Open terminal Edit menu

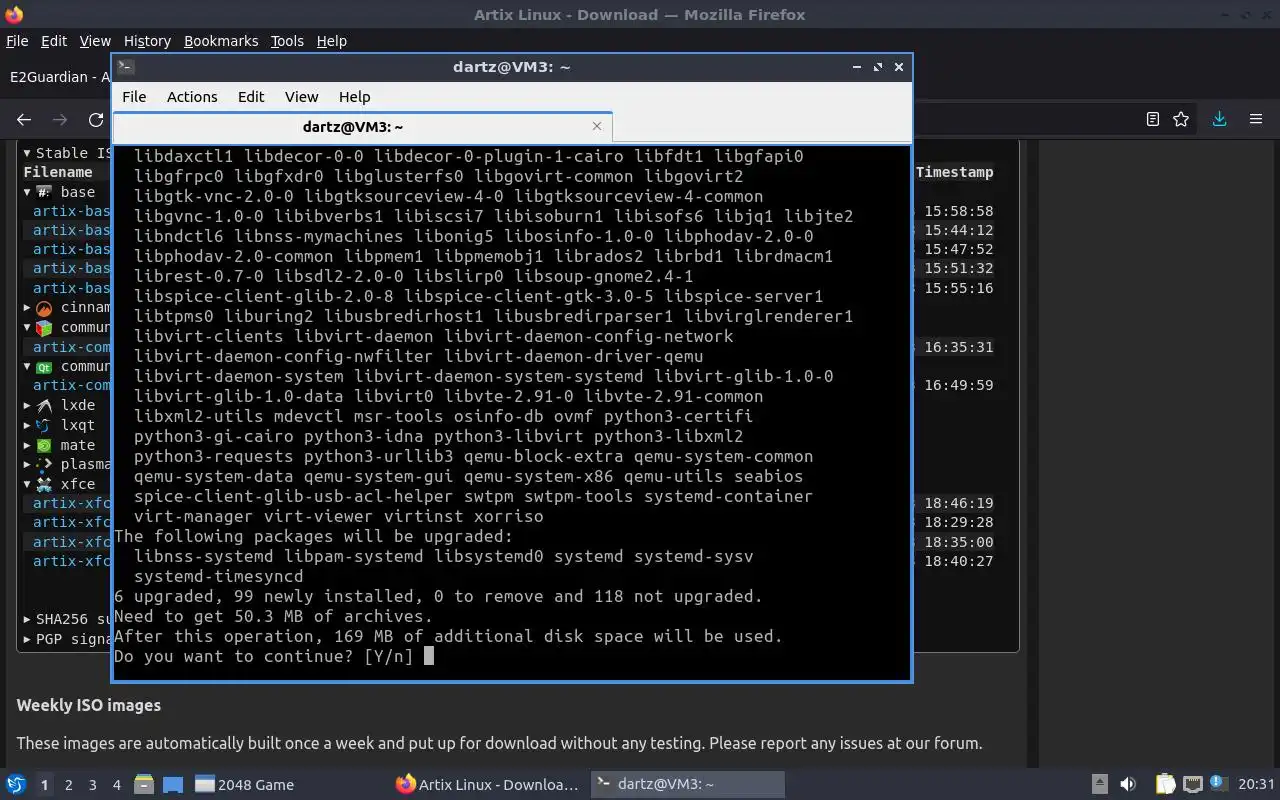coord(251,97)
